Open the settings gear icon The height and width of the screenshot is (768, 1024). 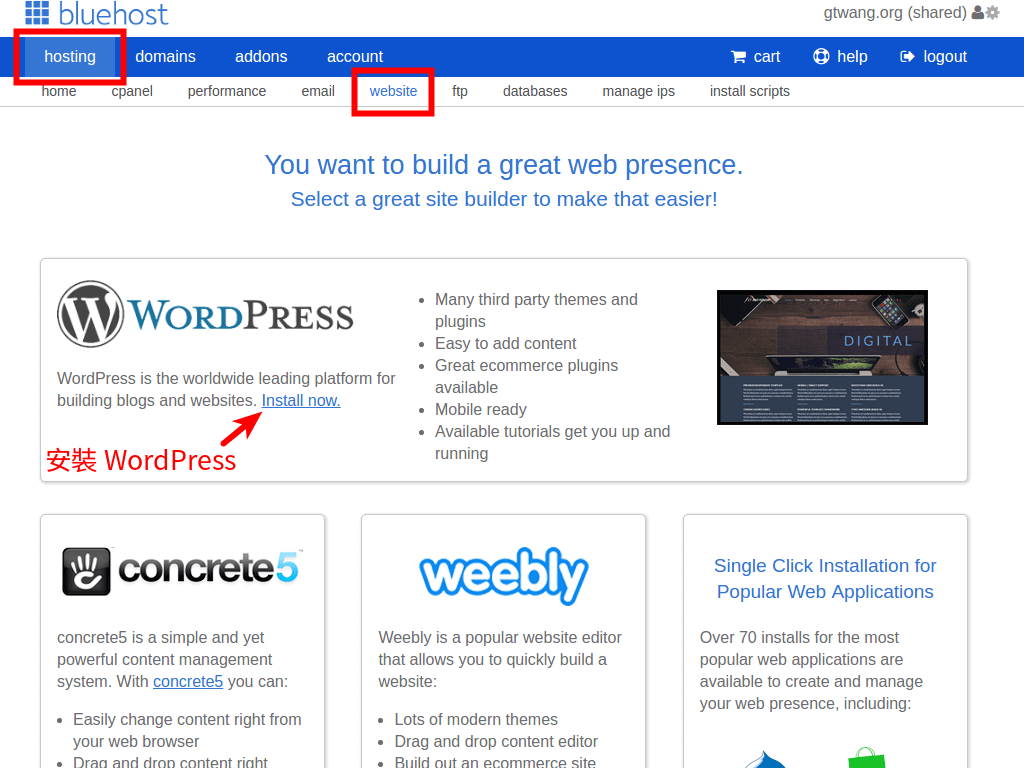click(x=992, y=13)
